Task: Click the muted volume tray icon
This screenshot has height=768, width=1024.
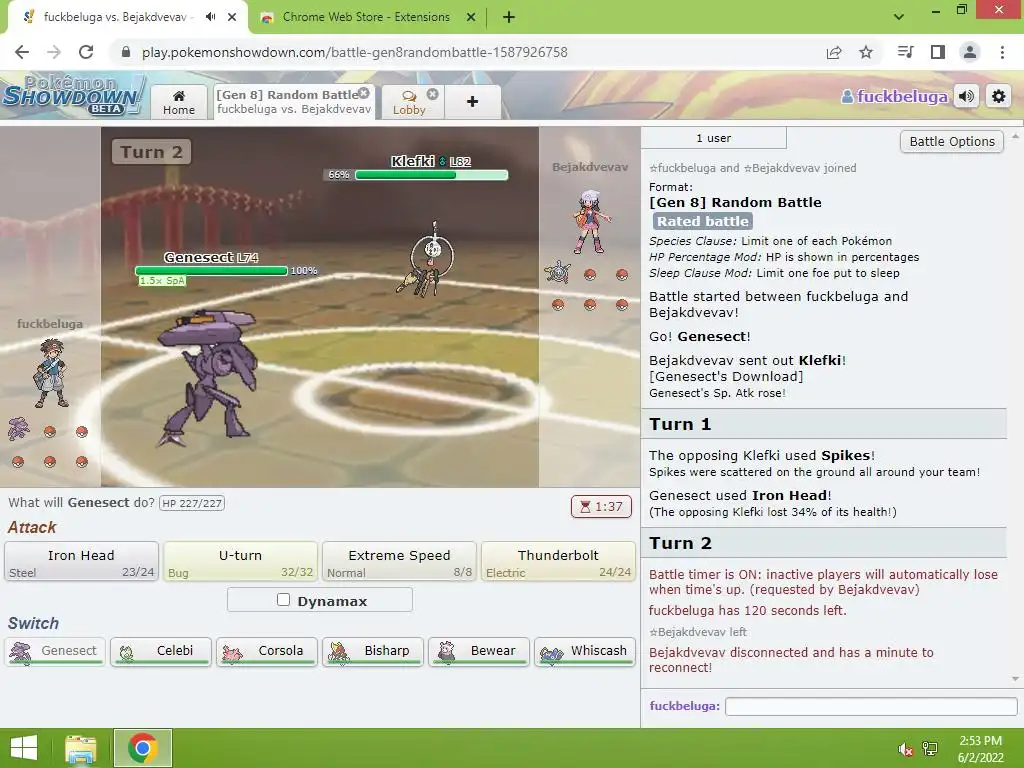Action: click(x=905, y=749)
